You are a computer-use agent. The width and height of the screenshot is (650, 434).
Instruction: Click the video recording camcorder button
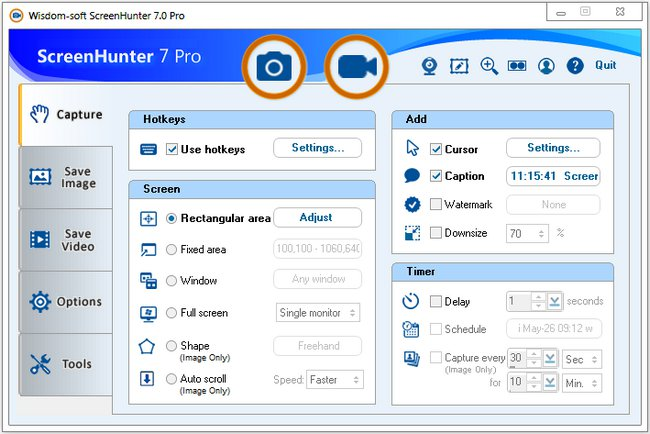[x=357, y=67]
